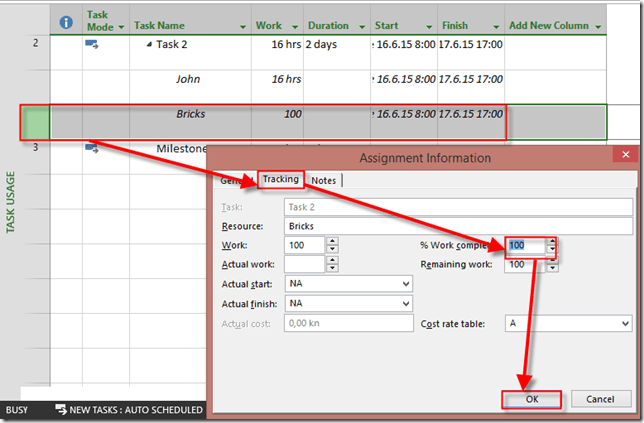Decrease Actual work with down arrow
This screenshot has height=423, width=644.
[x=332, y=269]
